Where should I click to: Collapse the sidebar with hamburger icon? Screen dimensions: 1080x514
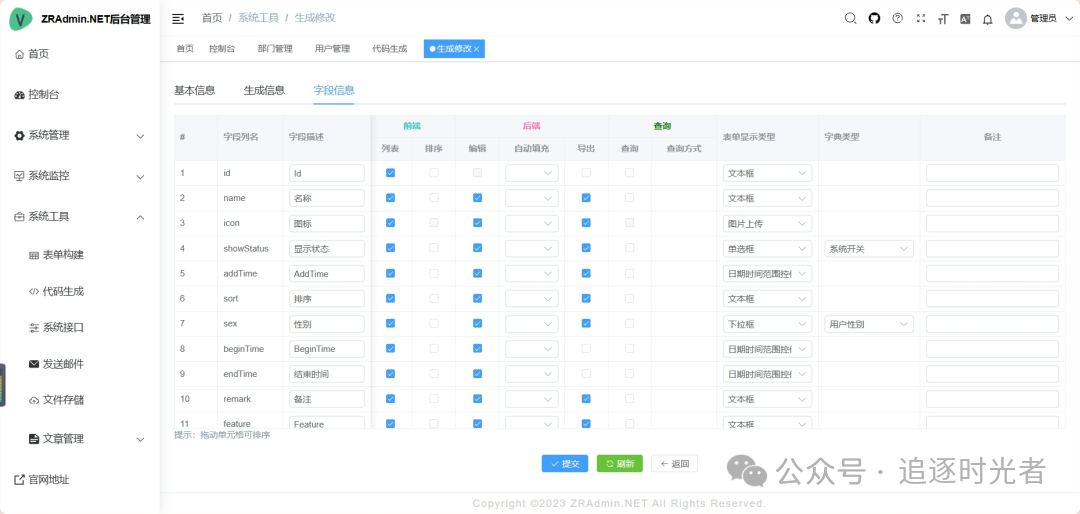tap(178, 18)
